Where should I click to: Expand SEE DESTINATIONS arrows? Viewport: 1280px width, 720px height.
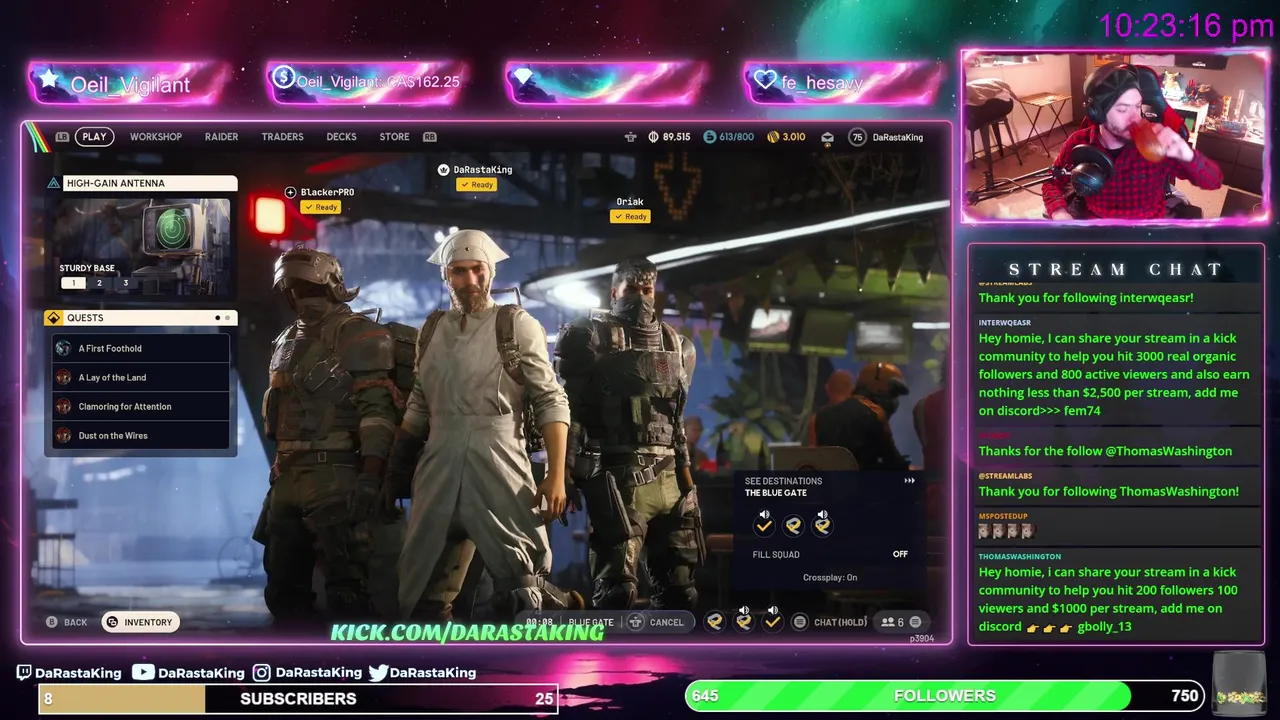pyautogui.click(x=909, y=481)
